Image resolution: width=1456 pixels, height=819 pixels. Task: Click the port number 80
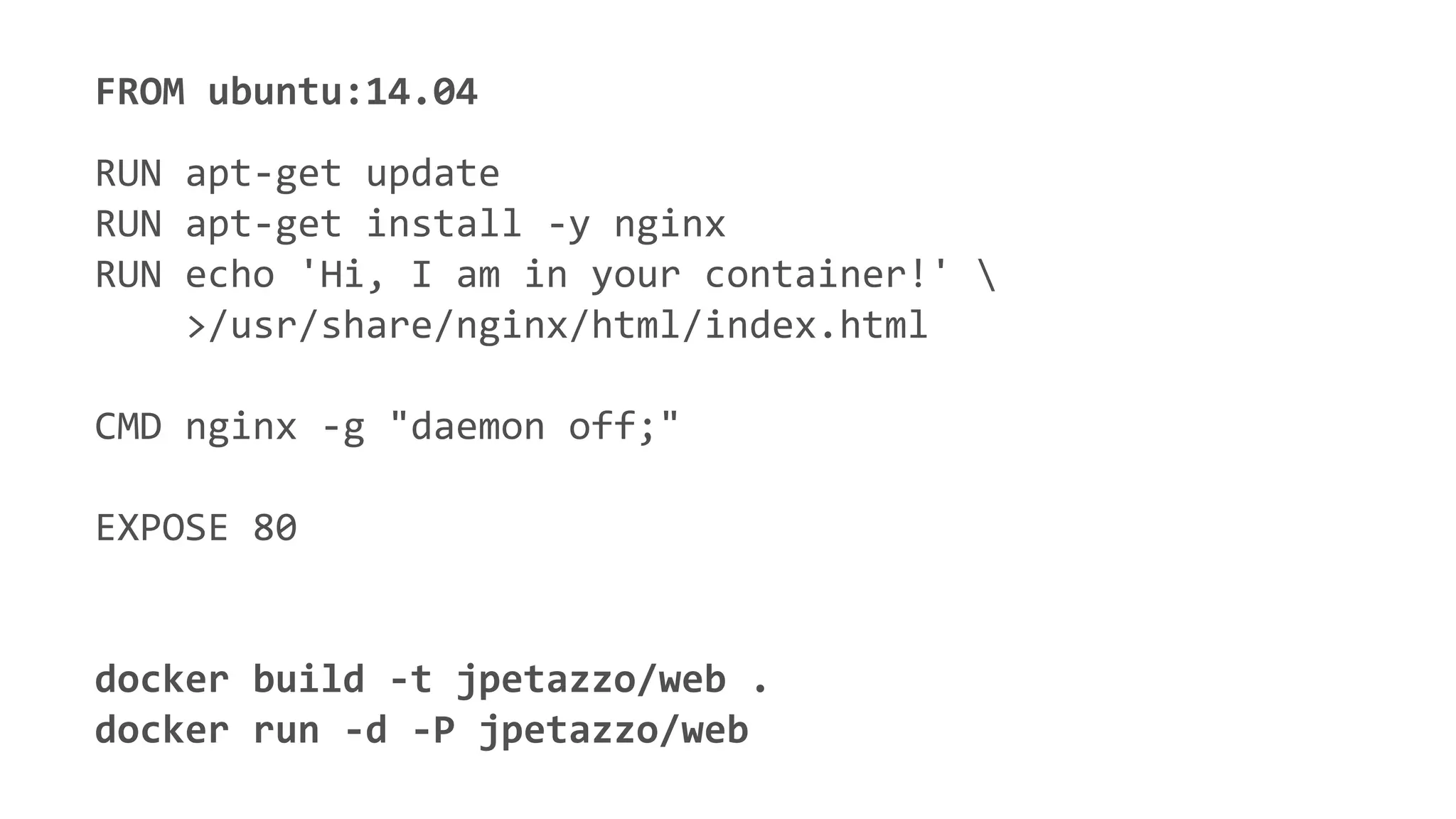coord(274,528)
